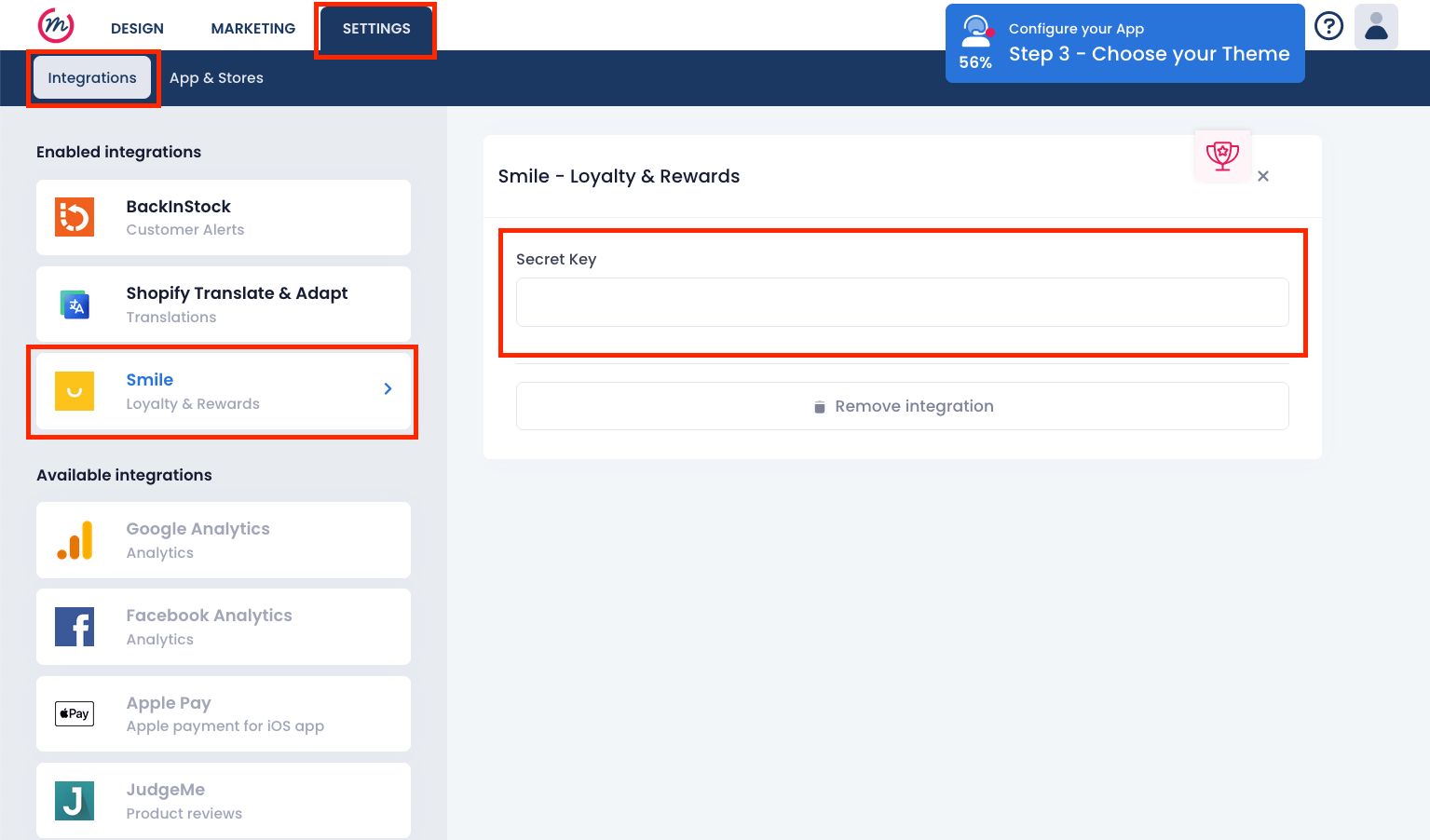Image resolution: width=1430 pixels, height=840 pixels.
Task: Open the user profile avatar menu
Action: [1376, 26]
